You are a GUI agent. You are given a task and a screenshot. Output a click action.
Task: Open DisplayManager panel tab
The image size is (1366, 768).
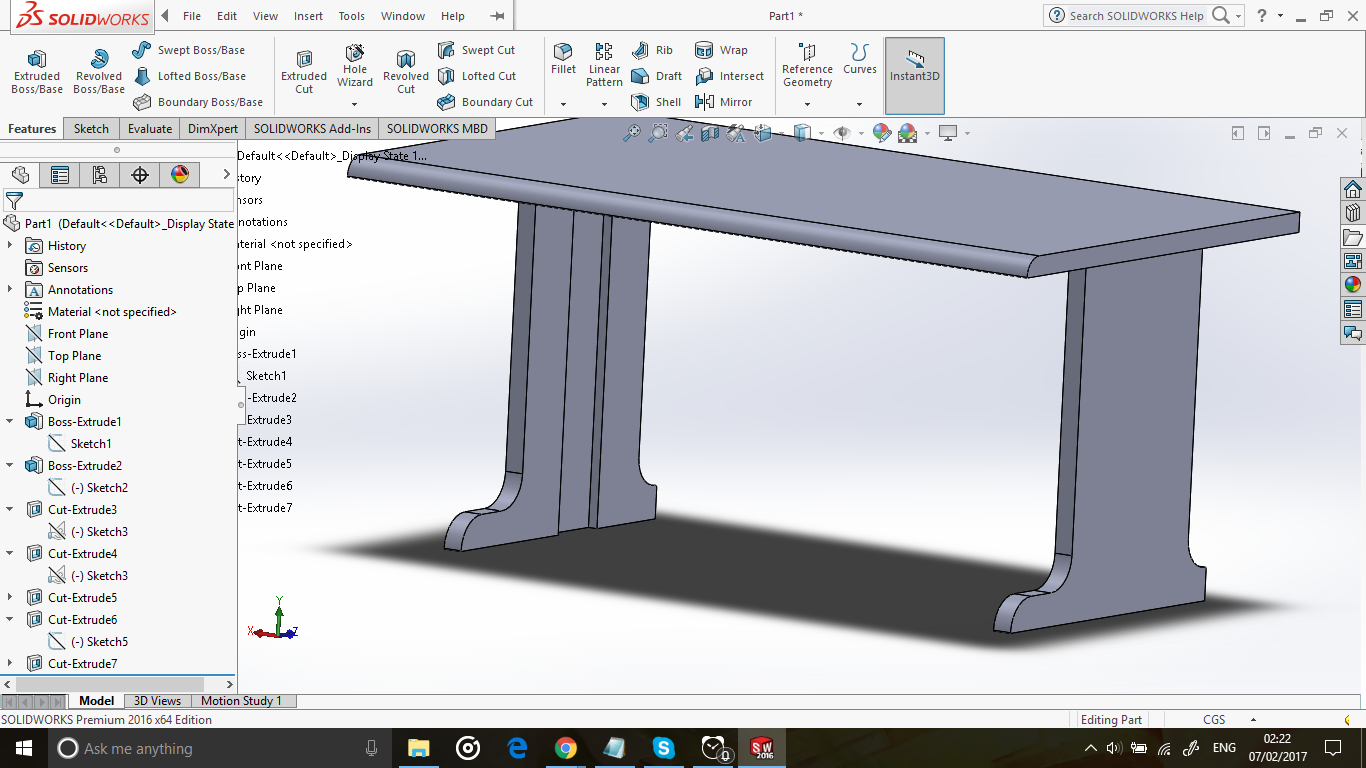click(x=180, y=175)
